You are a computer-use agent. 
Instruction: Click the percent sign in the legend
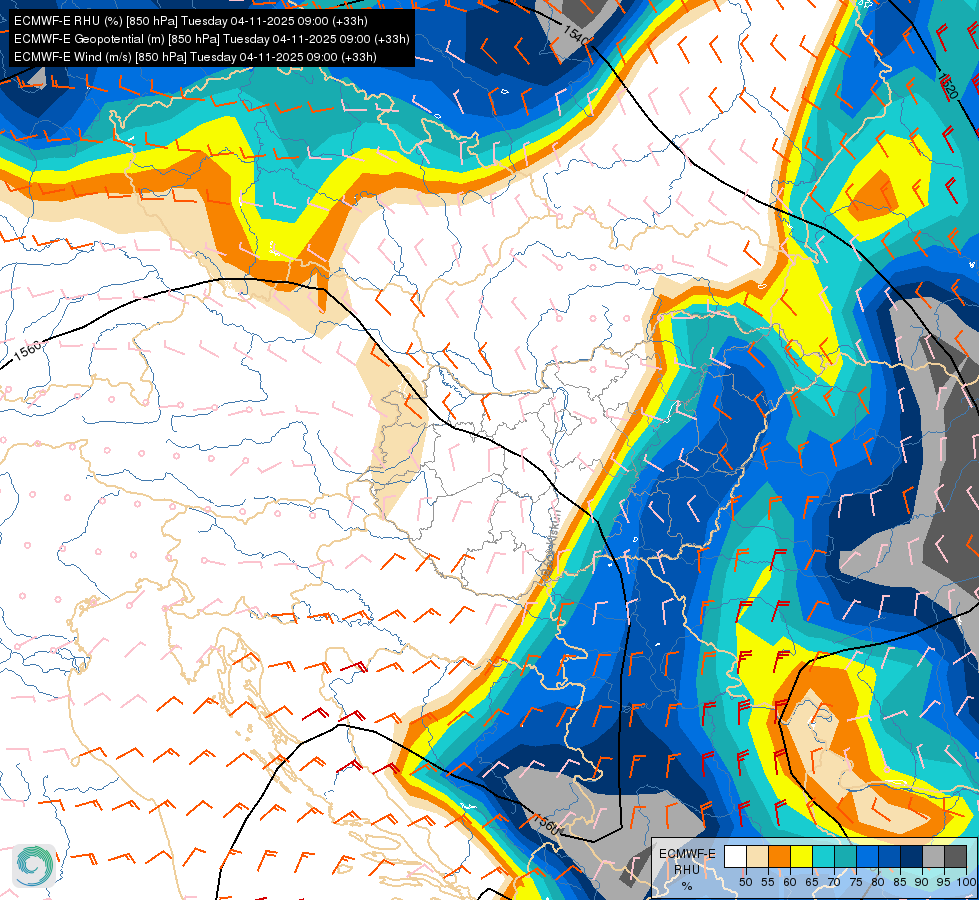click(687, 886)
